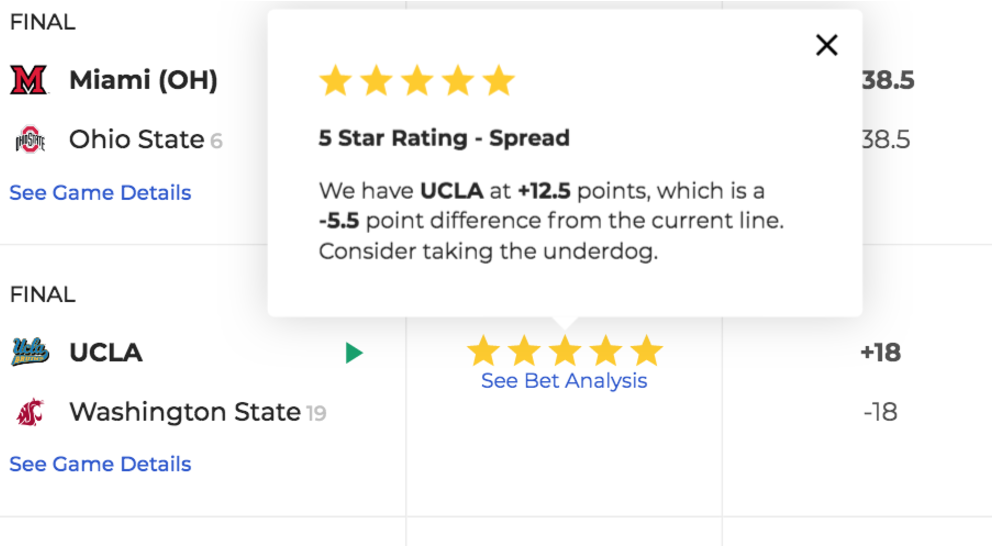Open See Game Details for UCLA game
The height and width of the screenshot is (560, 992).
point(100,464)
